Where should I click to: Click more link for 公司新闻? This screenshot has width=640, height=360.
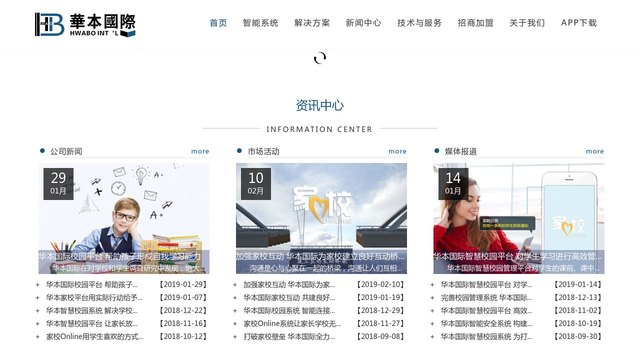(x=200, y=151)
